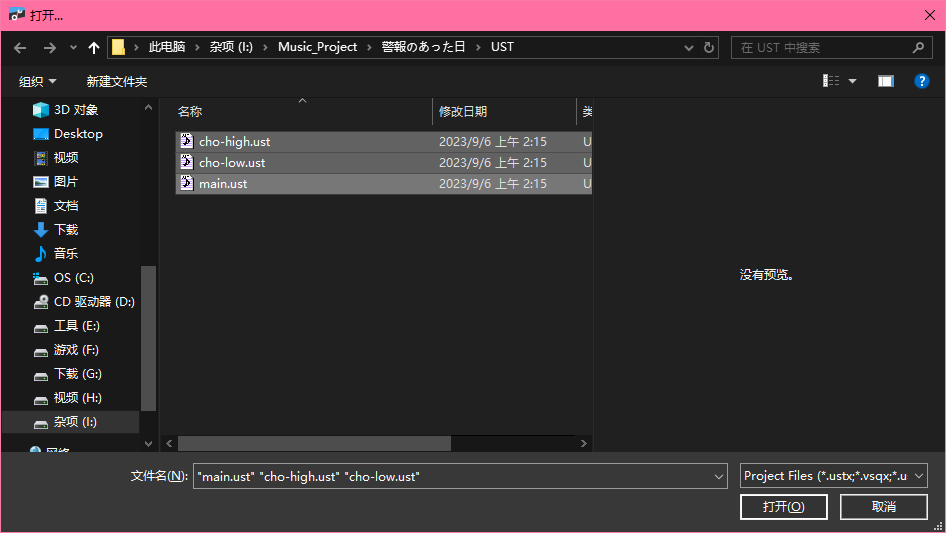Open the OS (C:) drive
This screenshot has height=533, width=946.
pyautogui.click(x=73, y=278)
